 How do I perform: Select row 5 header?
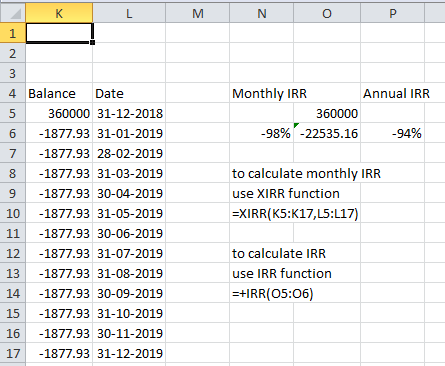[13, 113]
